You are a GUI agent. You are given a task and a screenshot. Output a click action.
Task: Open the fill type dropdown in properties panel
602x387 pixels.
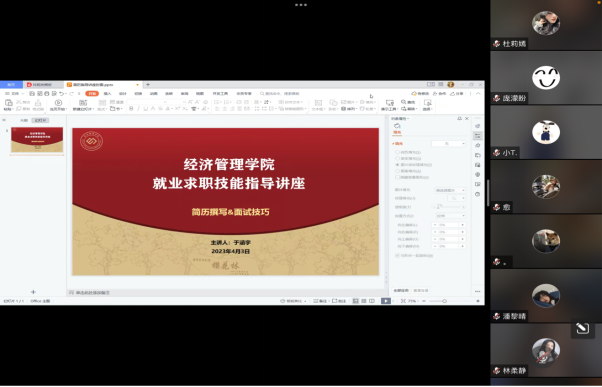click(448, 144)
